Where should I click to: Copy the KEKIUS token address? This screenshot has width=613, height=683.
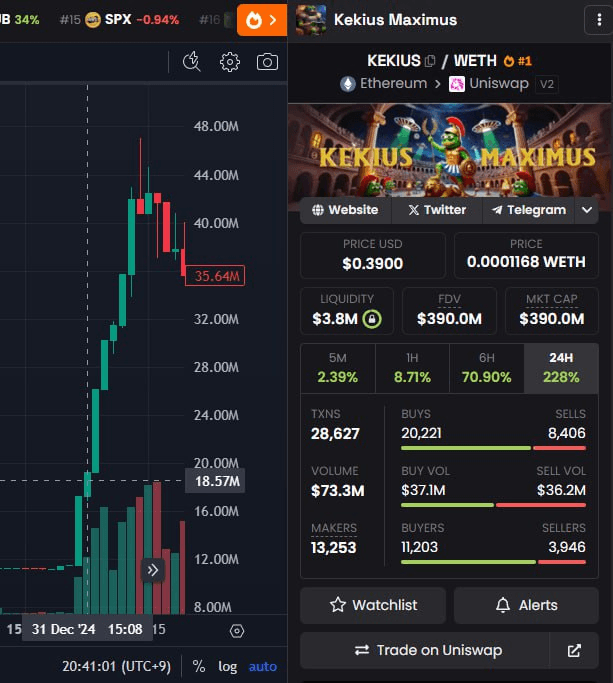pos(430,61)
